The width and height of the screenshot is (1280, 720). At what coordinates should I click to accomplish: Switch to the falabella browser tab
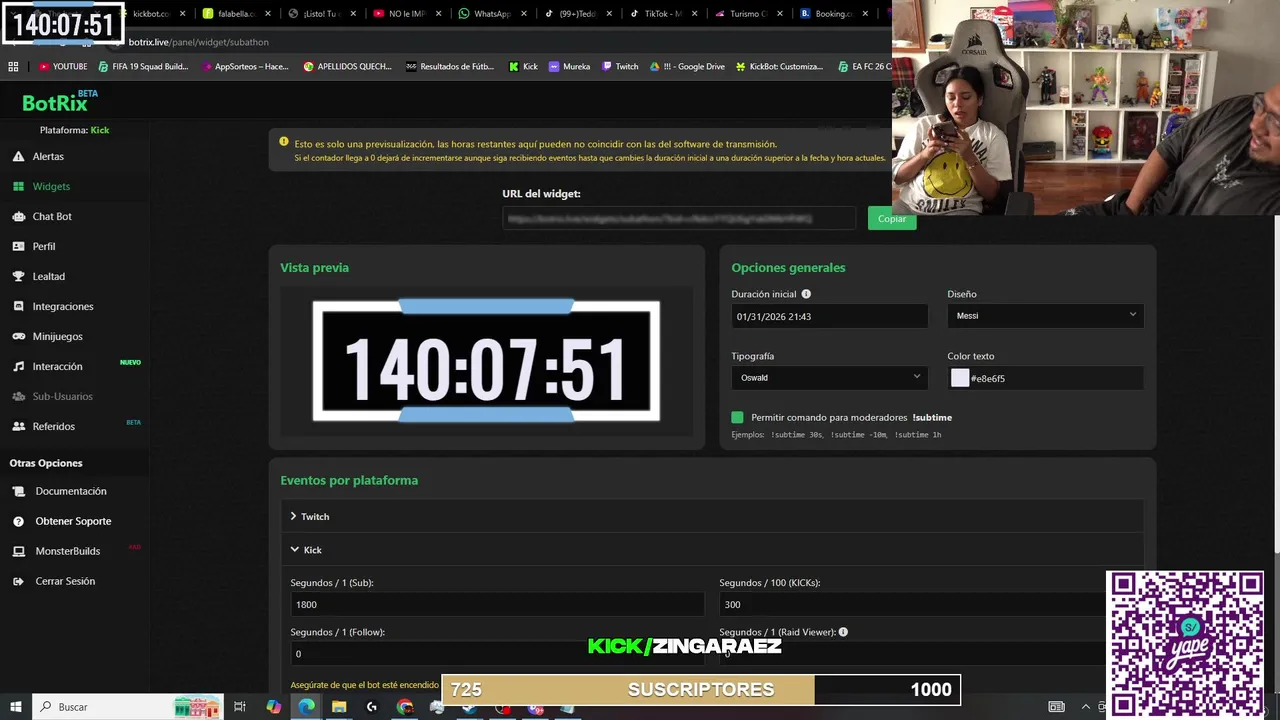pos(236,14)
